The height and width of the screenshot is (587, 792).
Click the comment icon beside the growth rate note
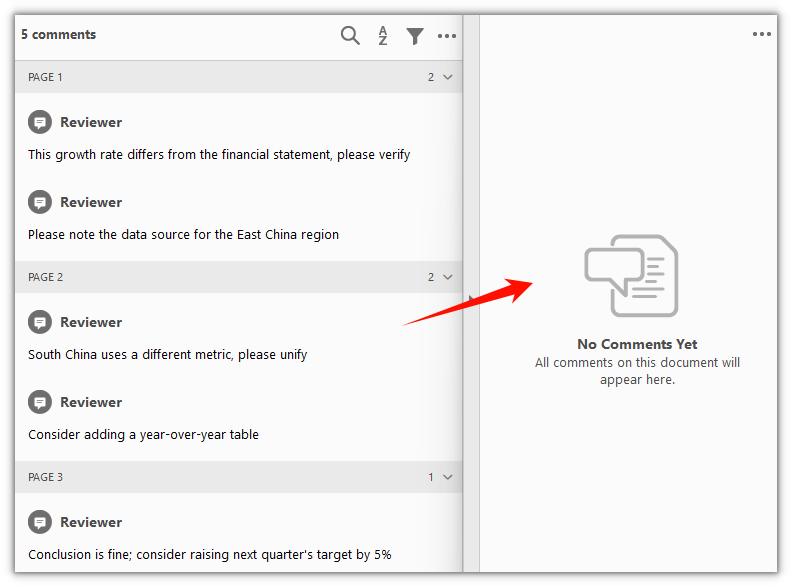[x=40, y=122]
